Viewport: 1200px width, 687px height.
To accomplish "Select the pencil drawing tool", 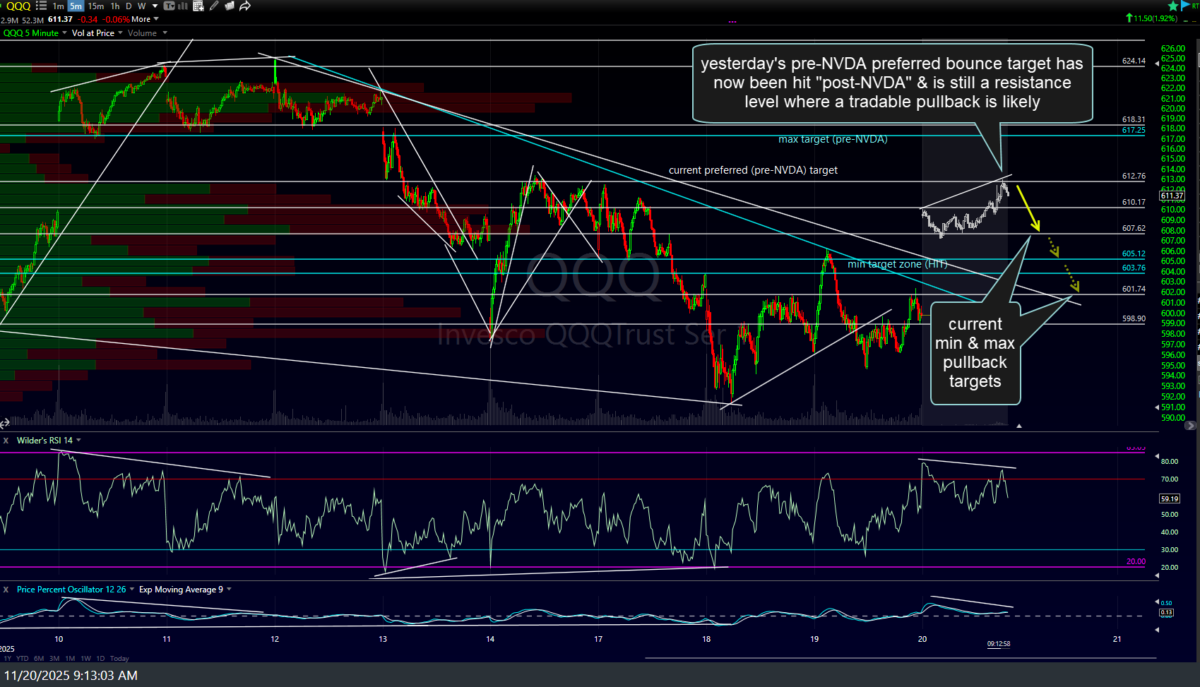I will pyautogui.click(x=214, y=6).
